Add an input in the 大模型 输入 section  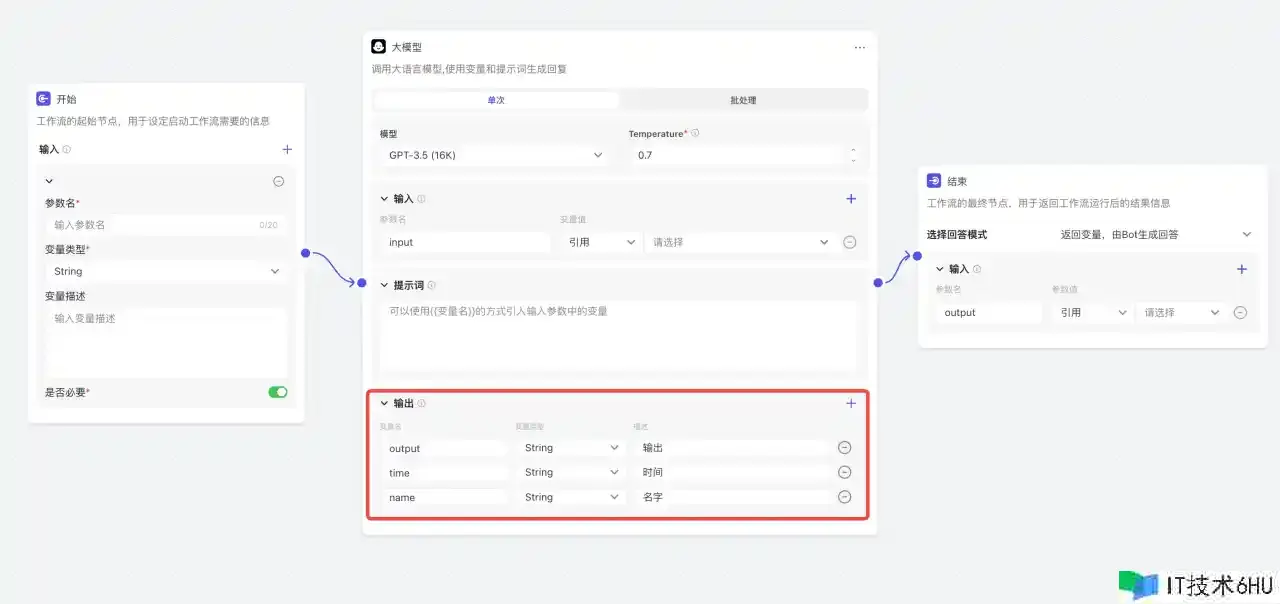[x=851, y=199]
